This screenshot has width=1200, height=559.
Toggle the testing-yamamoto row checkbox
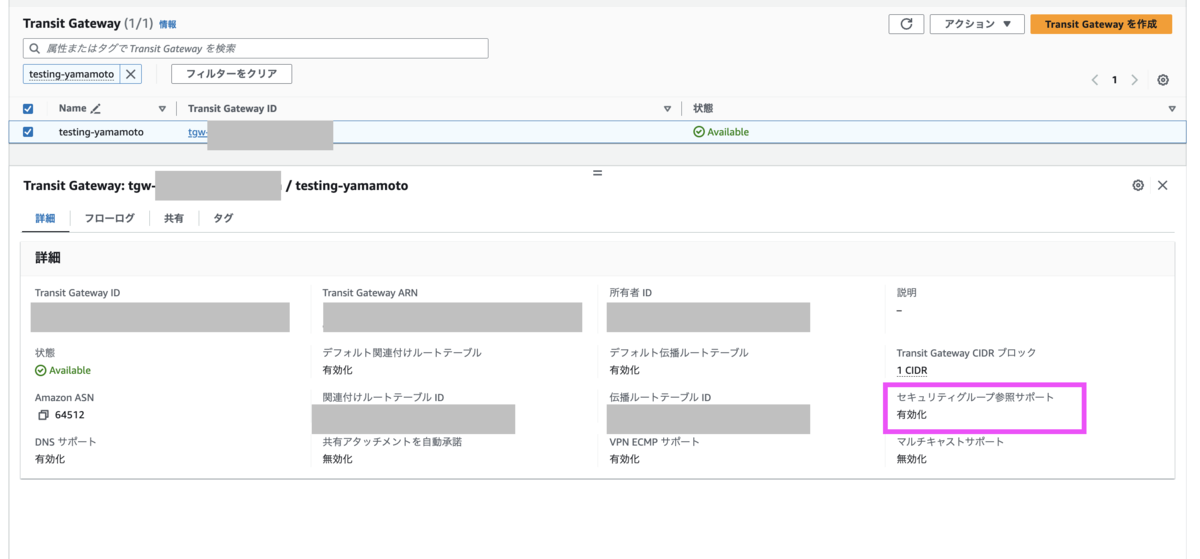pyautogui.click(x=28, y=132)
